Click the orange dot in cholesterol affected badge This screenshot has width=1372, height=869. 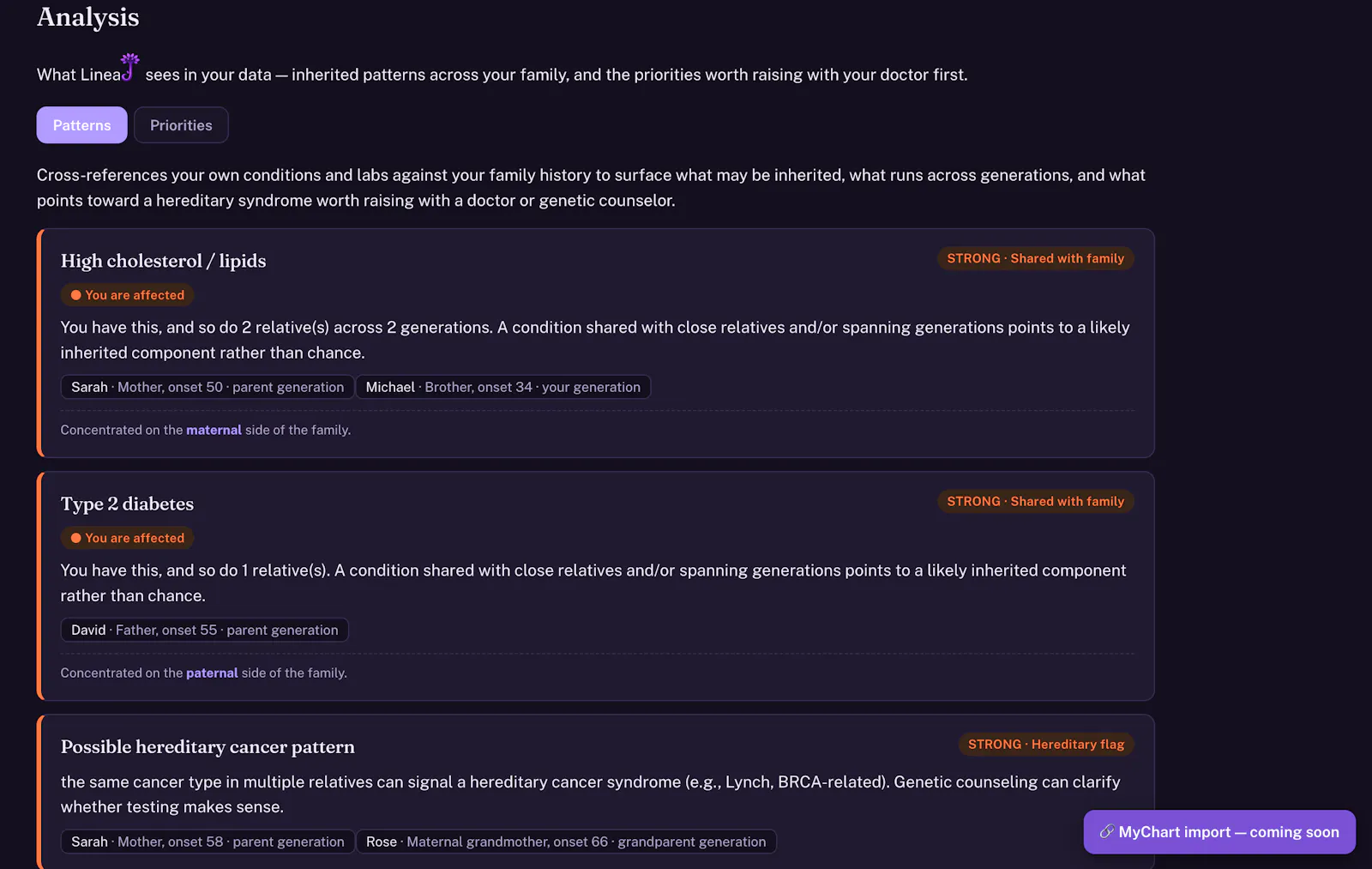[75, 295]
